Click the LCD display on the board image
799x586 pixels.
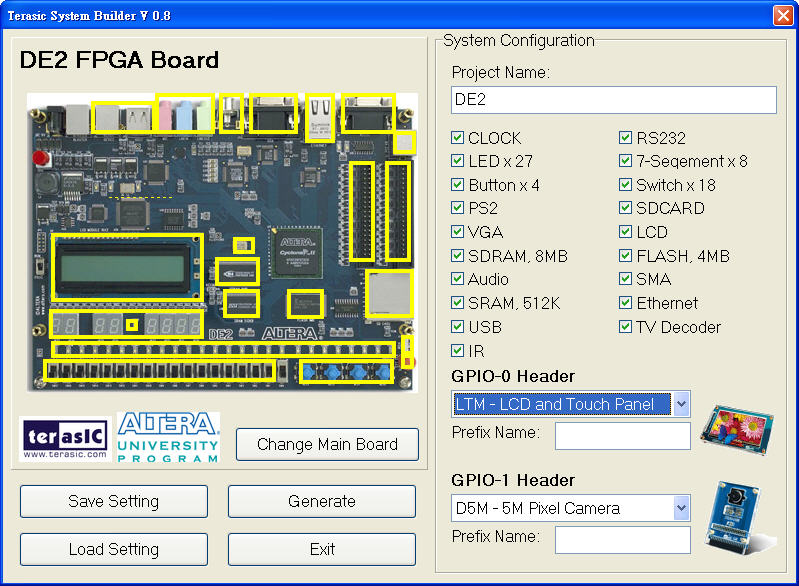click(127, 268)
